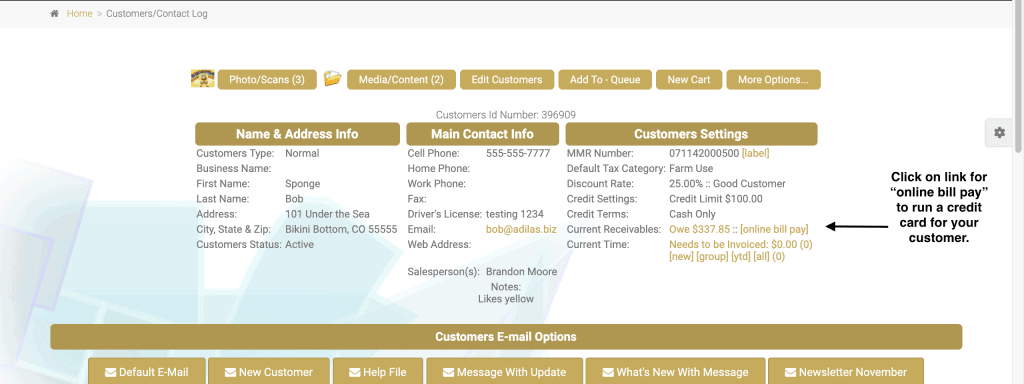
Task: Click the Edit Customers button
Action: (x=507, y=80)
